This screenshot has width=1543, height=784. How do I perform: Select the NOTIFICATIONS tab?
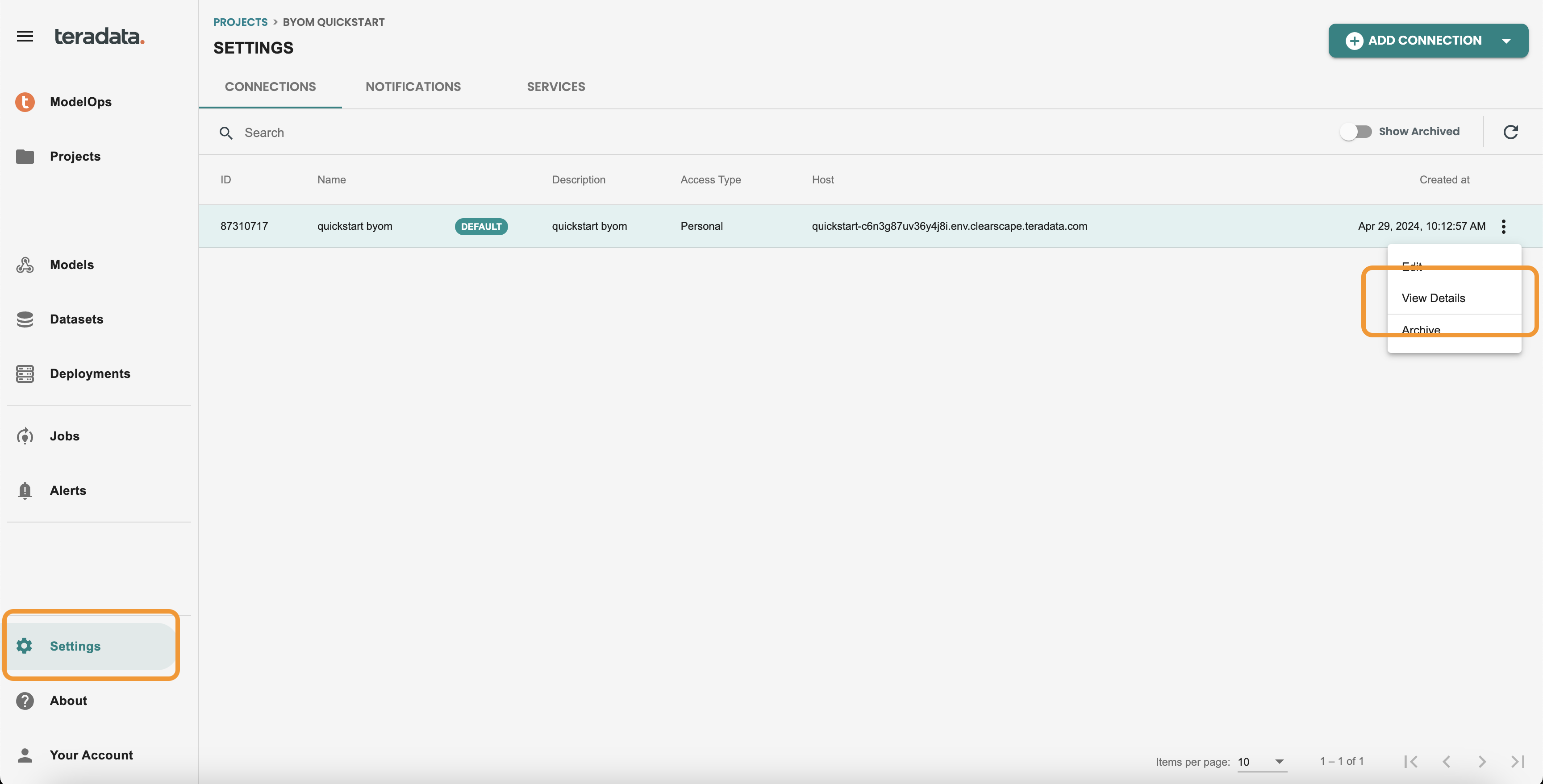pos(413,87)
